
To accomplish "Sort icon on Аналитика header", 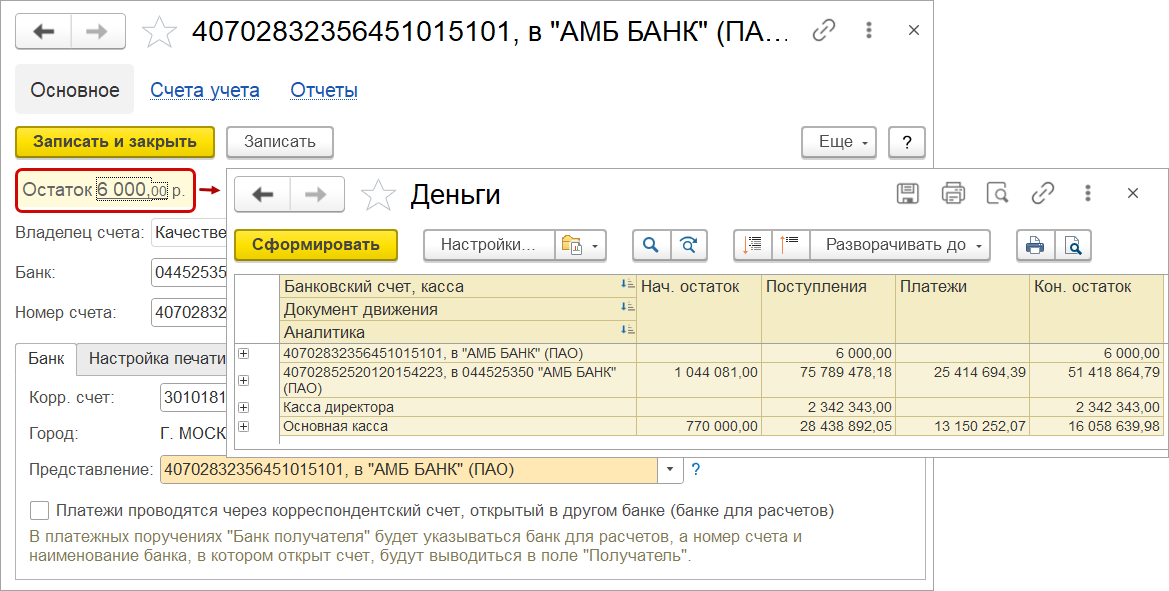I will coord(628,329).
